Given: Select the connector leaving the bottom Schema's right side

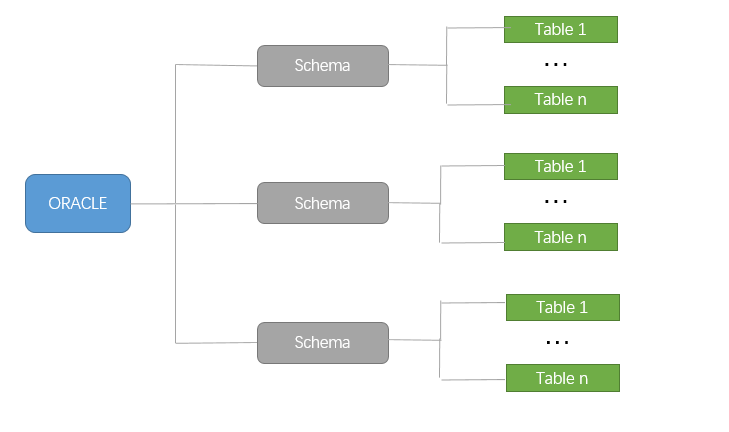Looking at the screenshot, I should coord(414,341).
